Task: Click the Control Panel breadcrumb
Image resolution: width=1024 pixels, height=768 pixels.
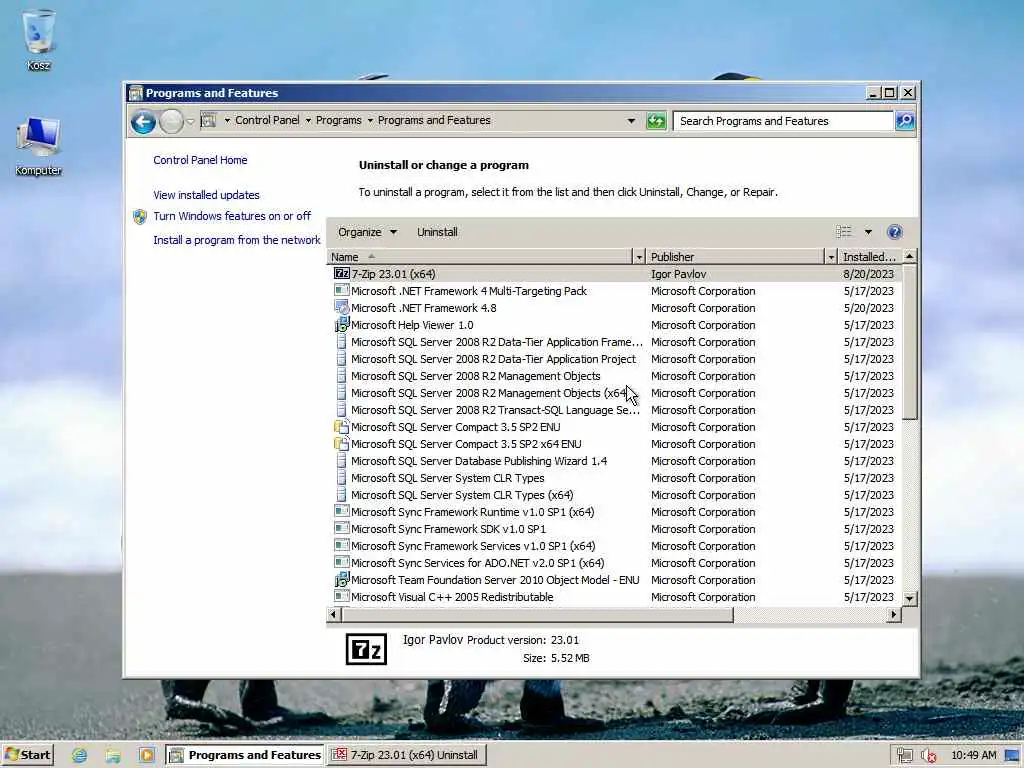Action: click(x=267, y=120)
